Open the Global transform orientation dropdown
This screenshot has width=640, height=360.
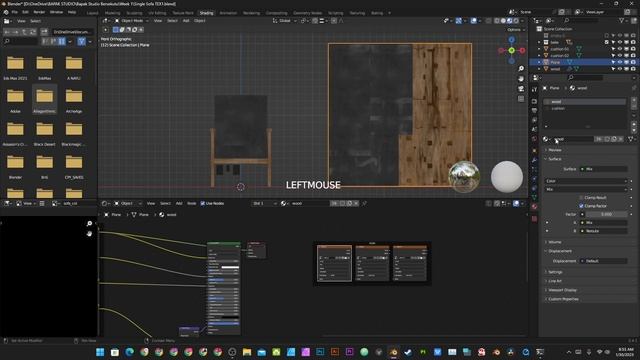(284, 20)
